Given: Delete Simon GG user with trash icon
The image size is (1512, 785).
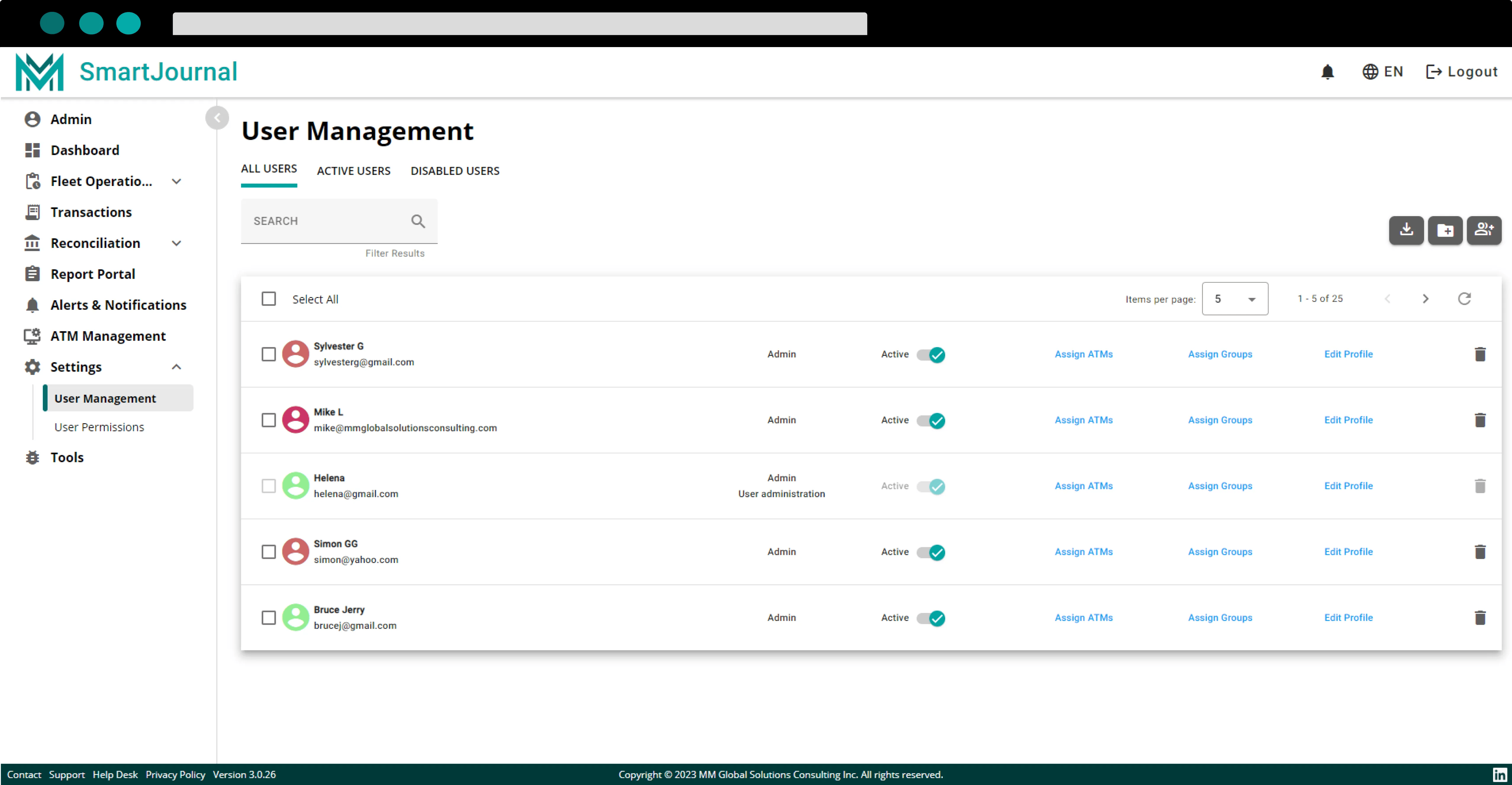Looking at the screenshot, I should click(1480, 551).
